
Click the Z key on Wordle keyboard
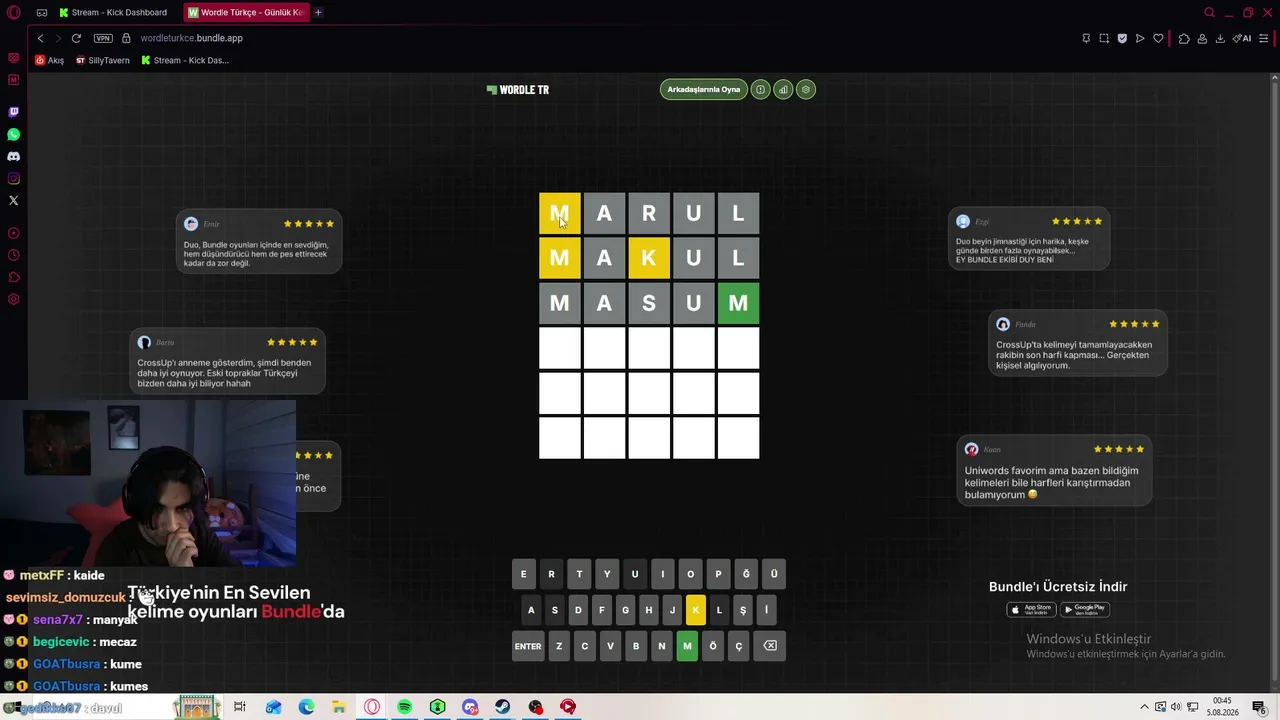[x=559, y=646]
